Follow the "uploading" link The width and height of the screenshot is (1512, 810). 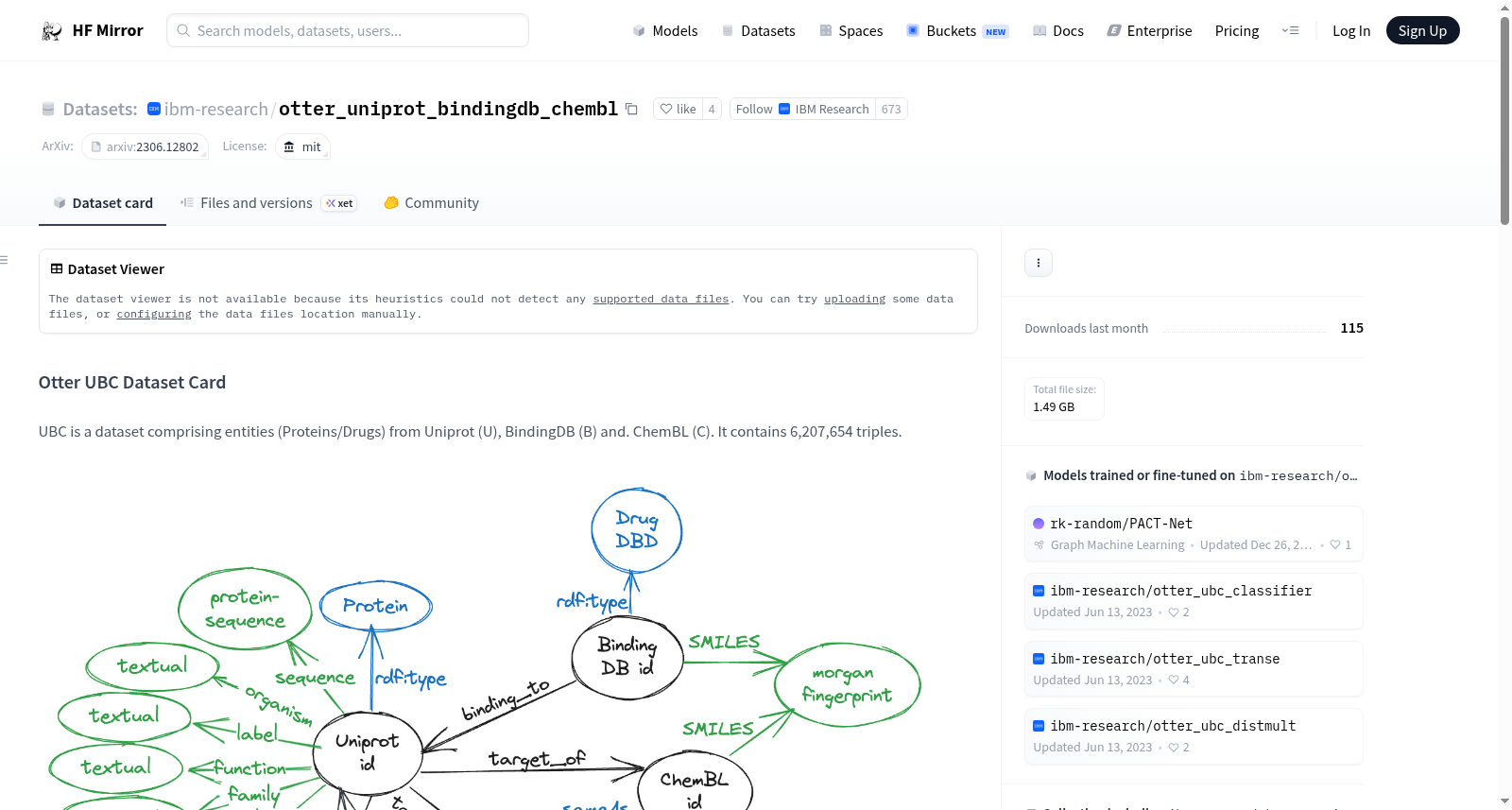(x=854, y=299)
